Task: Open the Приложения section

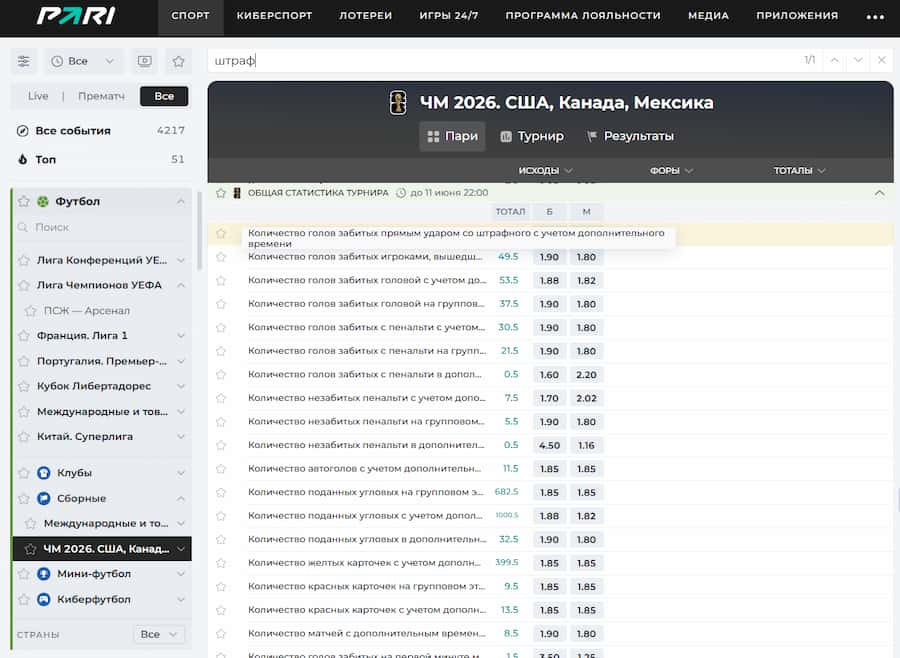Action: 797,16
